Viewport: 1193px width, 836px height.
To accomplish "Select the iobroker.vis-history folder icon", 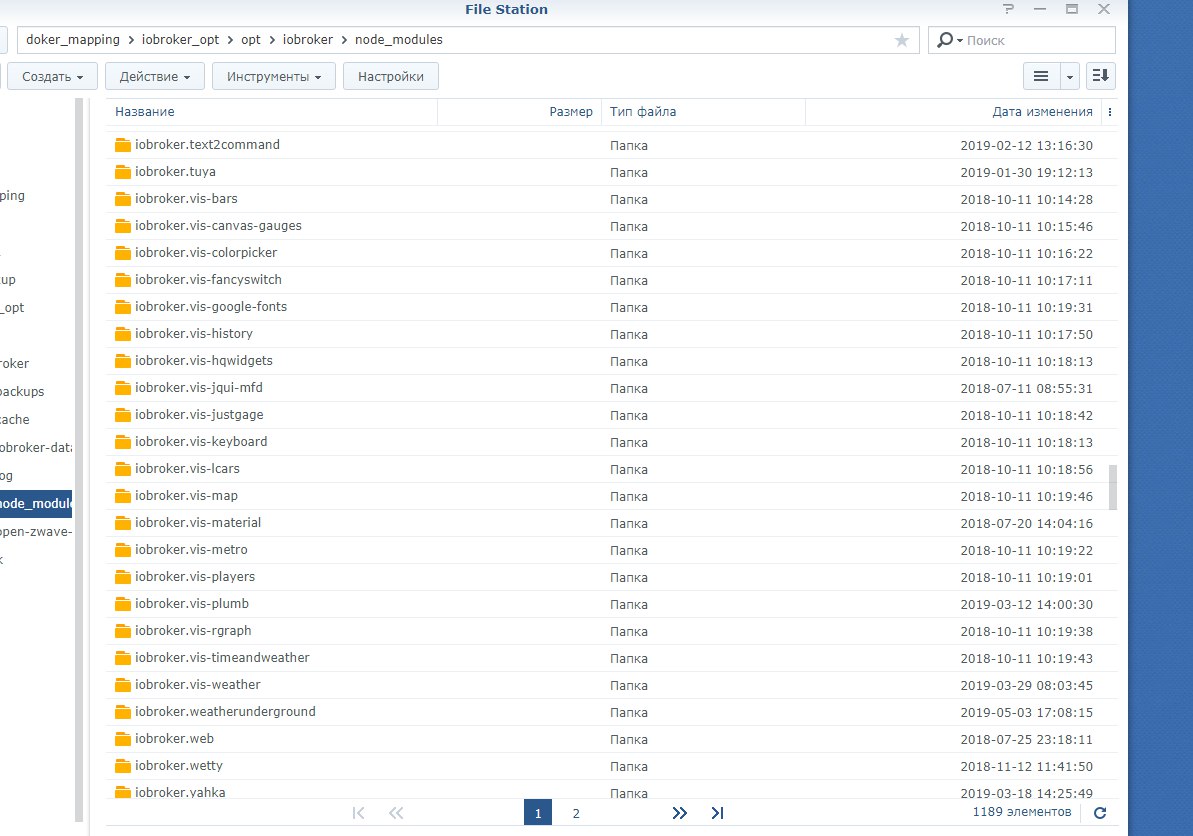I will click(122, 334).
